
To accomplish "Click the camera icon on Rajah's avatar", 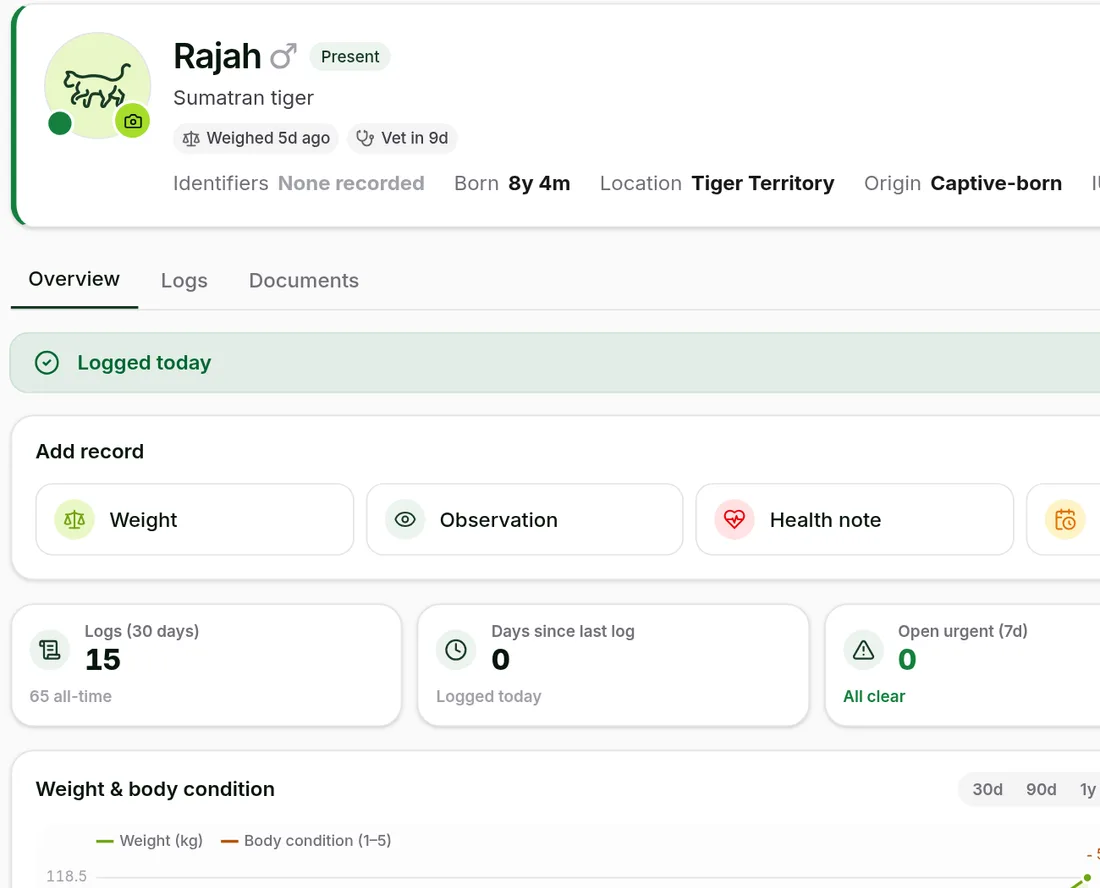I will point(133,121).
